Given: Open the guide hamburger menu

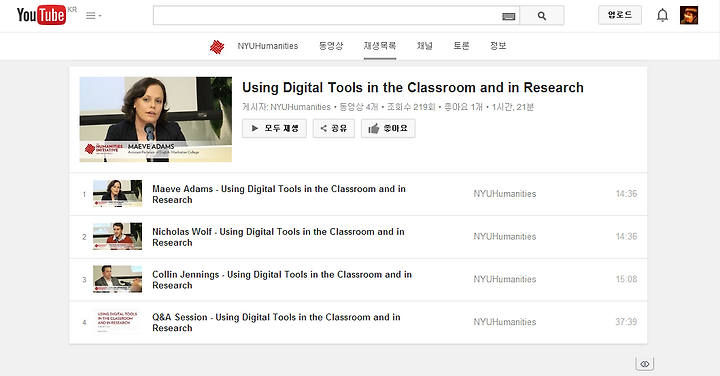Looking at the screenshot, I should (x=94, y=16).
